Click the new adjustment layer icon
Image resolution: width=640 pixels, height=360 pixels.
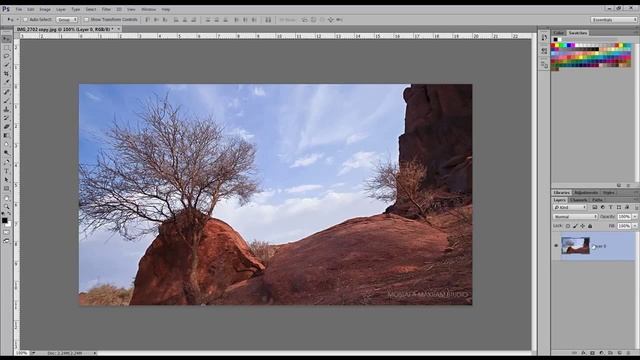point(601,353)
